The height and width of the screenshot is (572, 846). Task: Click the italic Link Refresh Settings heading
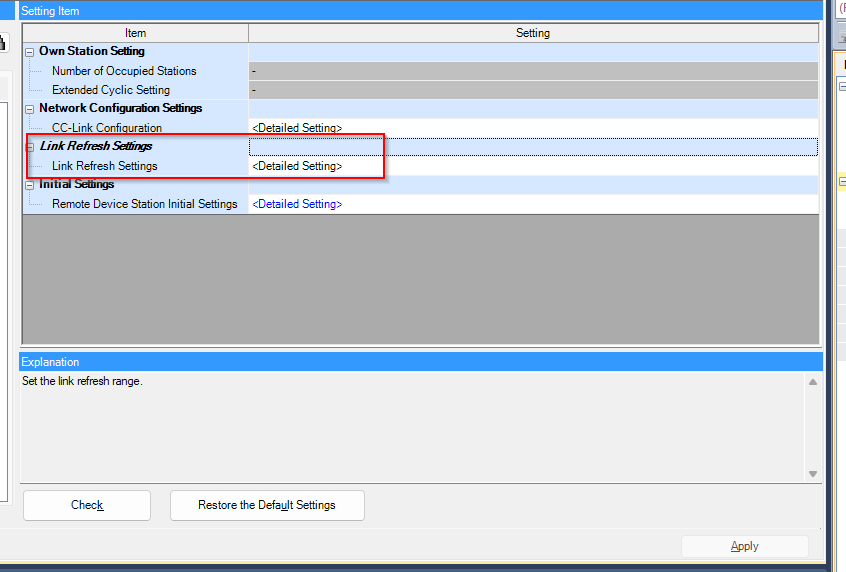click(96, 146)
